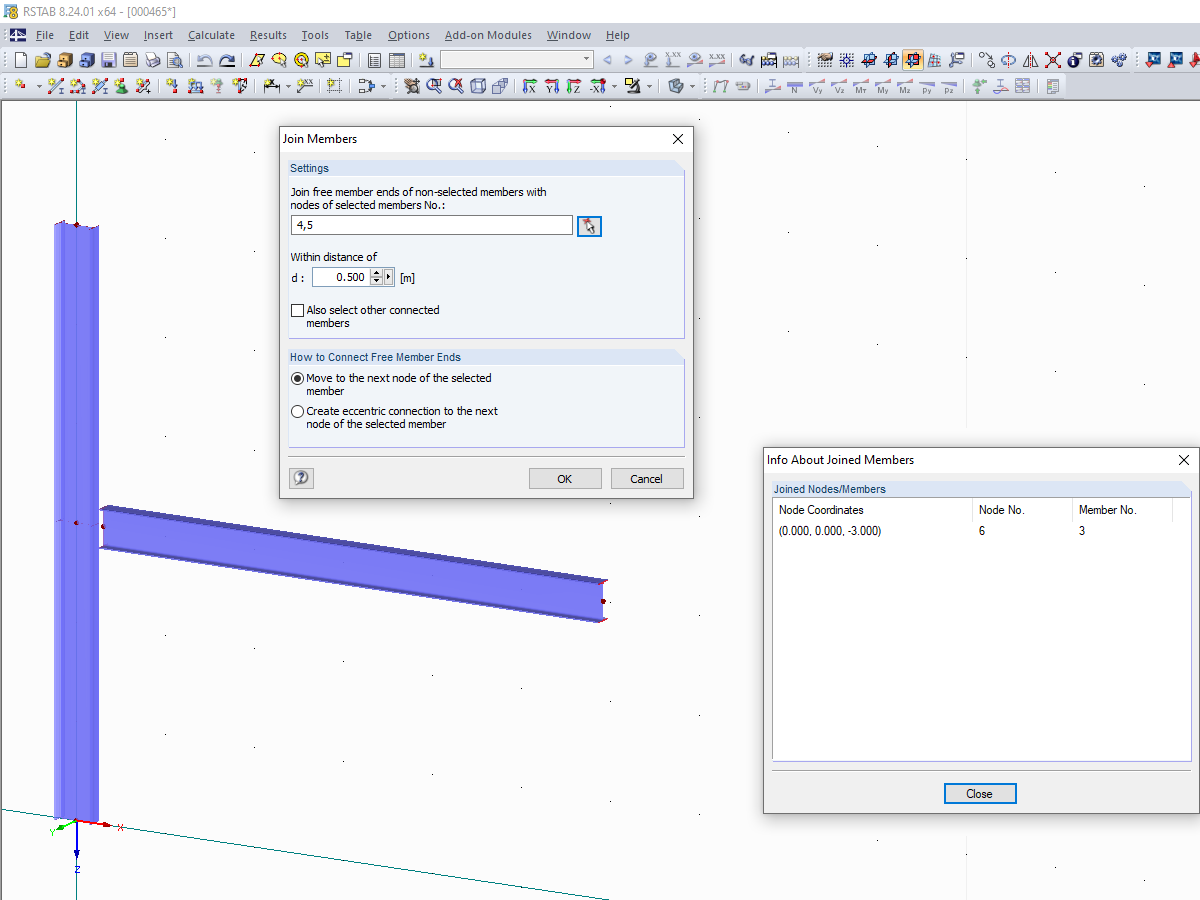The image size is (1200, 900).
Task: Click the selected members No. input field
Action: pyautogui.click(x=432, y=225)
